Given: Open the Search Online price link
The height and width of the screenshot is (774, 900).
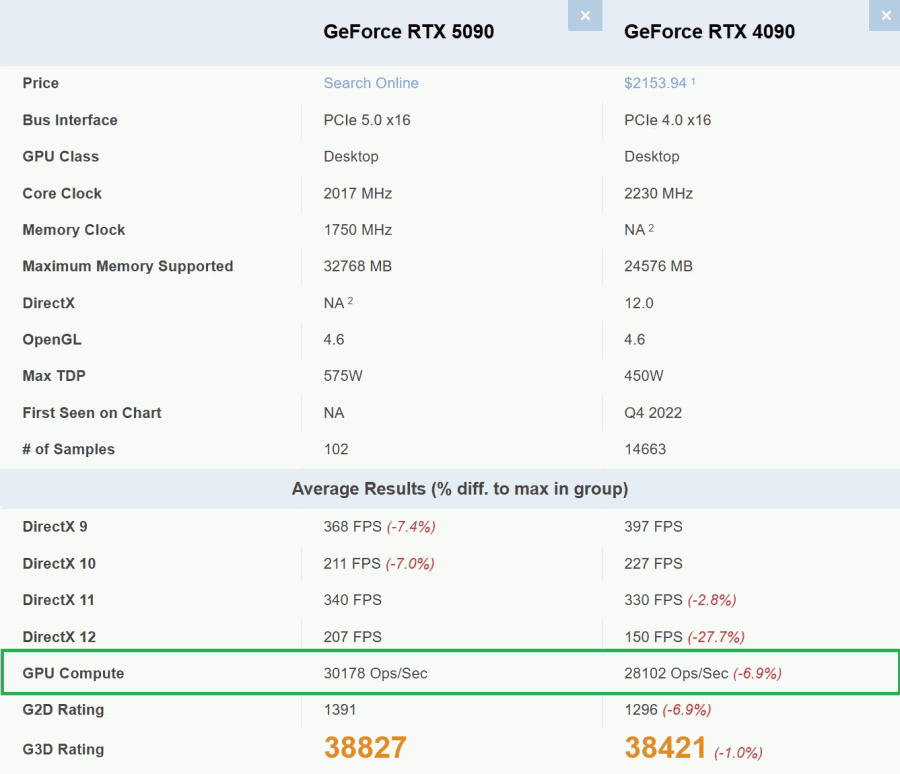Looking at the screenshot, I should click(371, 83).
